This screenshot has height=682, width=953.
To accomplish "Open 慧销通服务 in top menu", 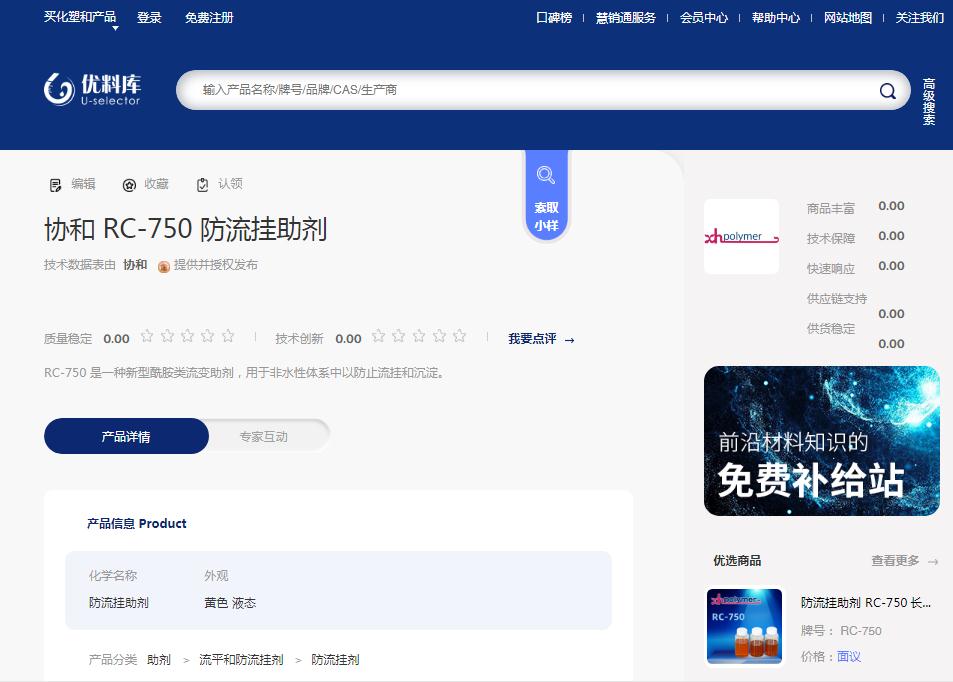I will tap(625, 18).
